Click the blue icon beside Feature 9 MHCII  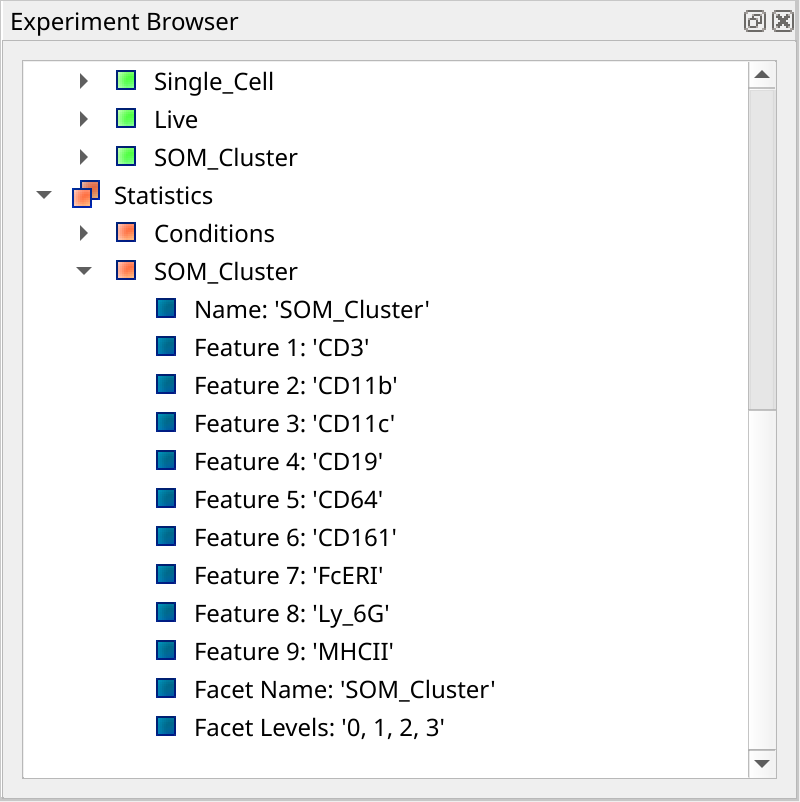(x=166, y=651)
